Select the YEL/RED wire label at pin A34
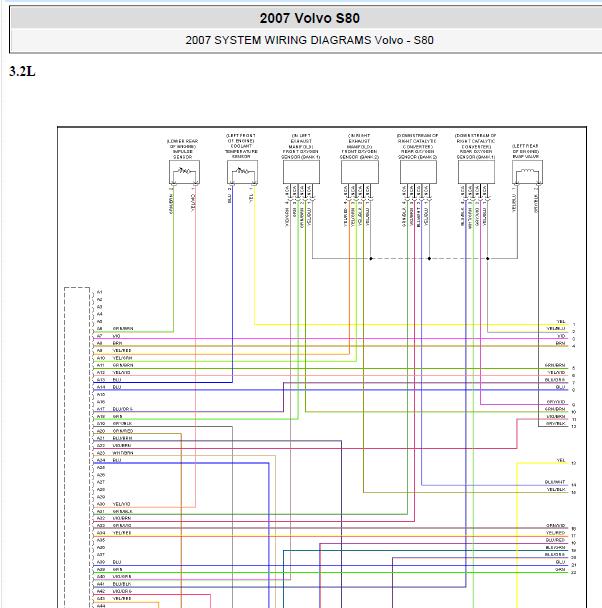The height and width of the screenshot is (608, 602). 122,533
